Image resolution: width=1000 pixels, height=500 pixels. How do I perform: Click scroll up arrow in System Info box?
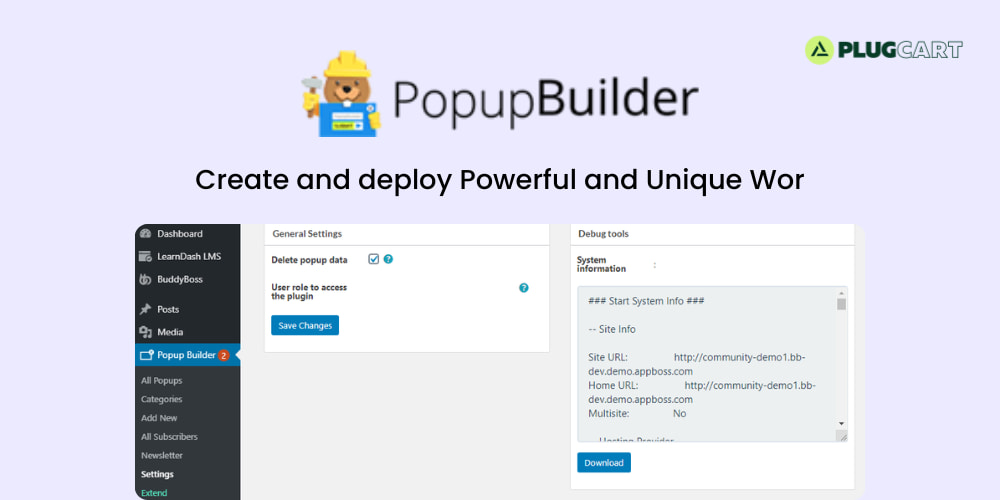pos(841,293)
